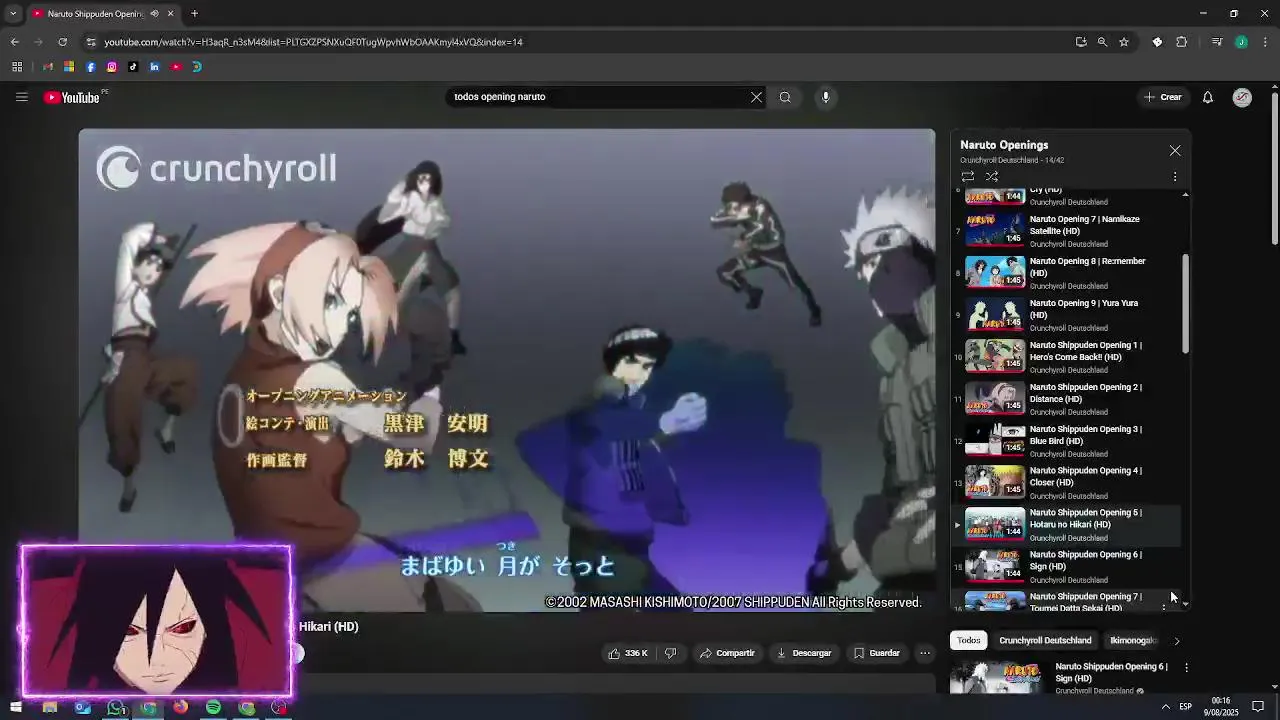The height and width of the screenshot is (720, 1280).
Task: Share the video via Compartir
Action: point(727,653)
